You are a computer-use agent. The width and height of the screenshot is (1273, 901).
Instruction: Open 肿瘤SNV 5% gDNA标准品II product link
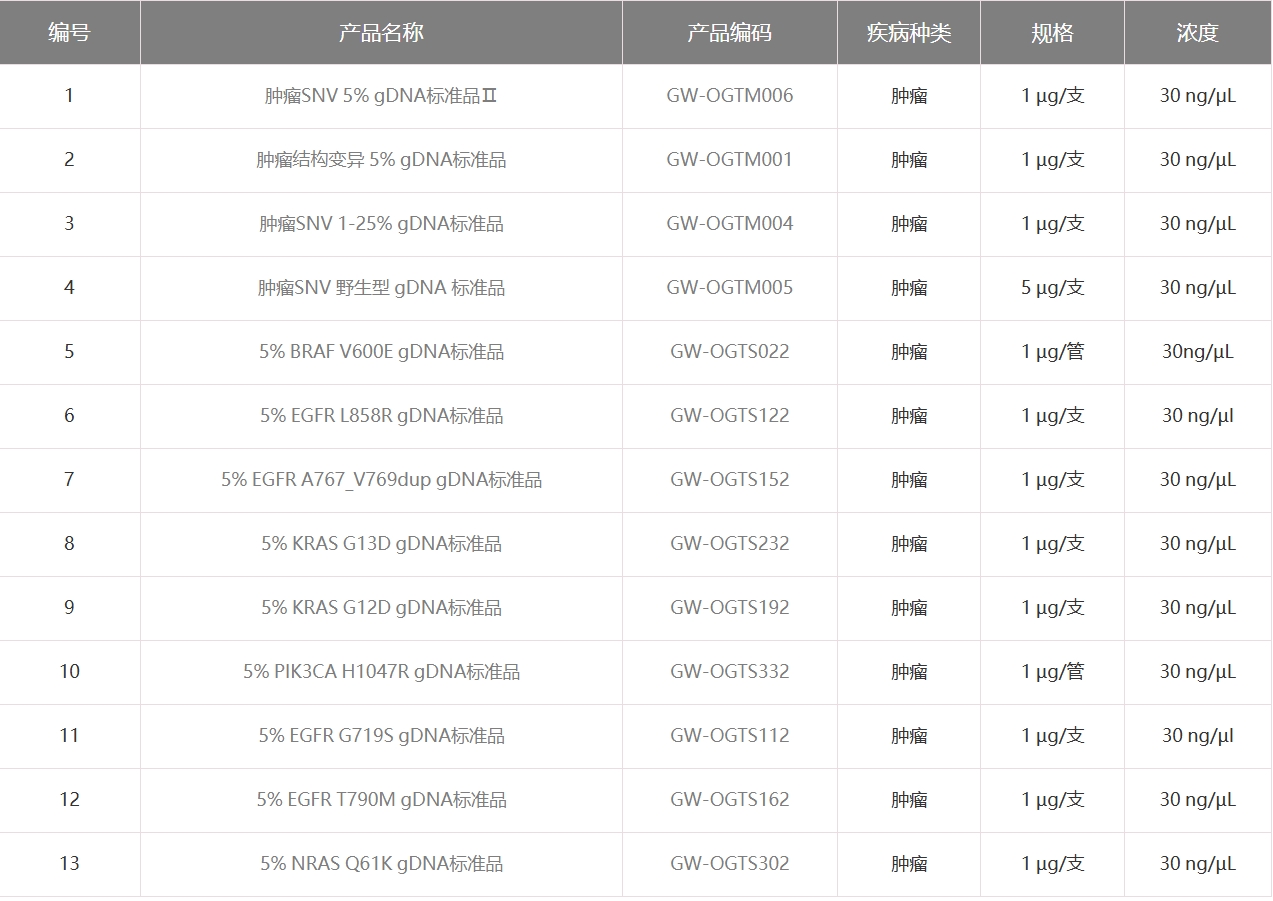point(381,96)
